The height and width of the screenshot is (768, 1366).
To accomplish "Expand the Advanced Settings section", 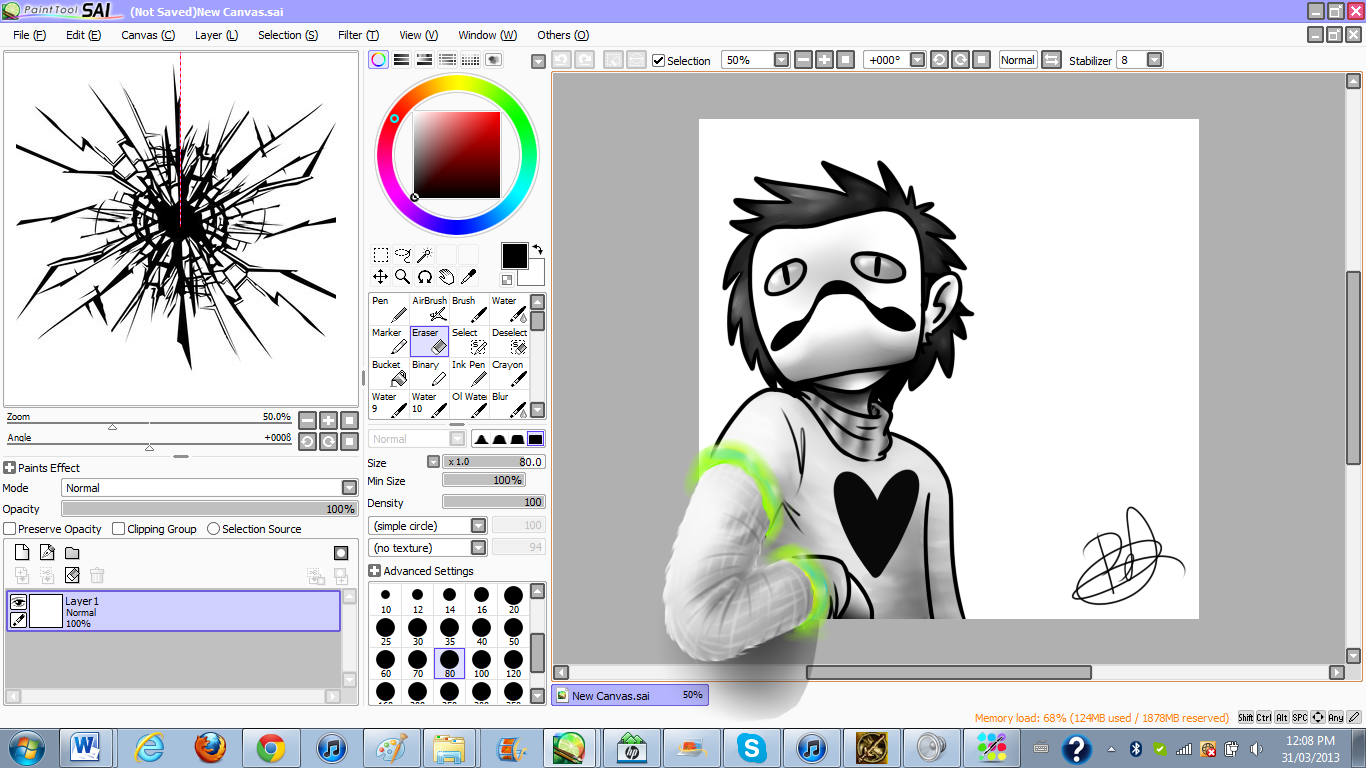I will (374, 571).
